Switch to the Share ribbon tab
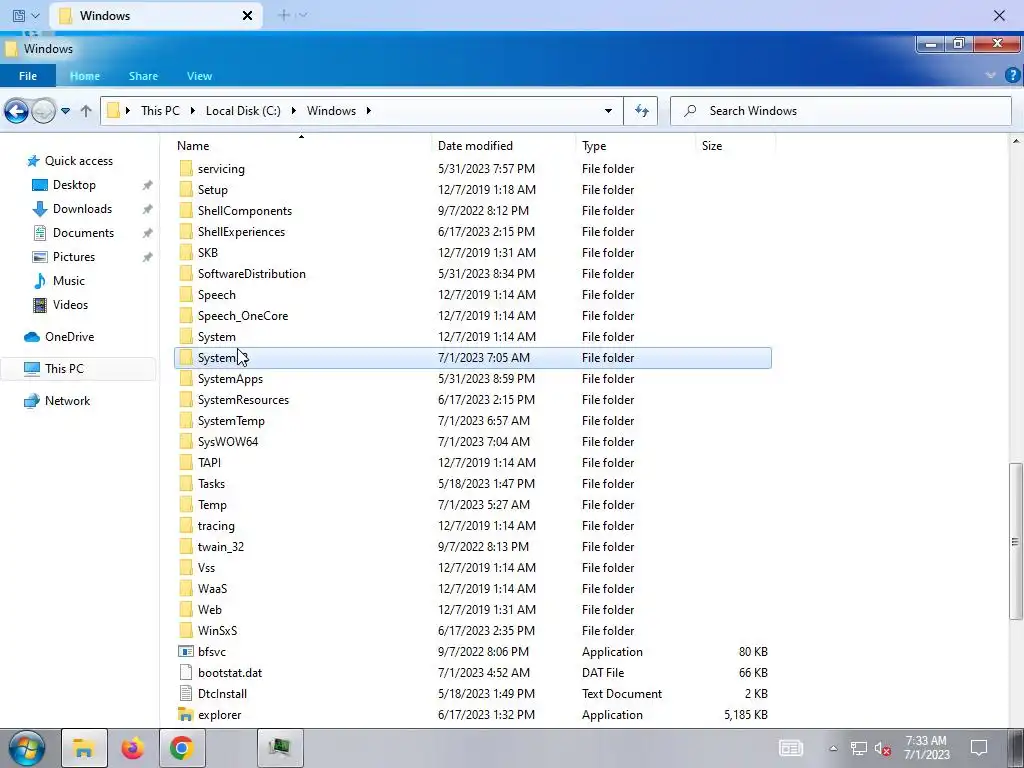 coord(143,76)
